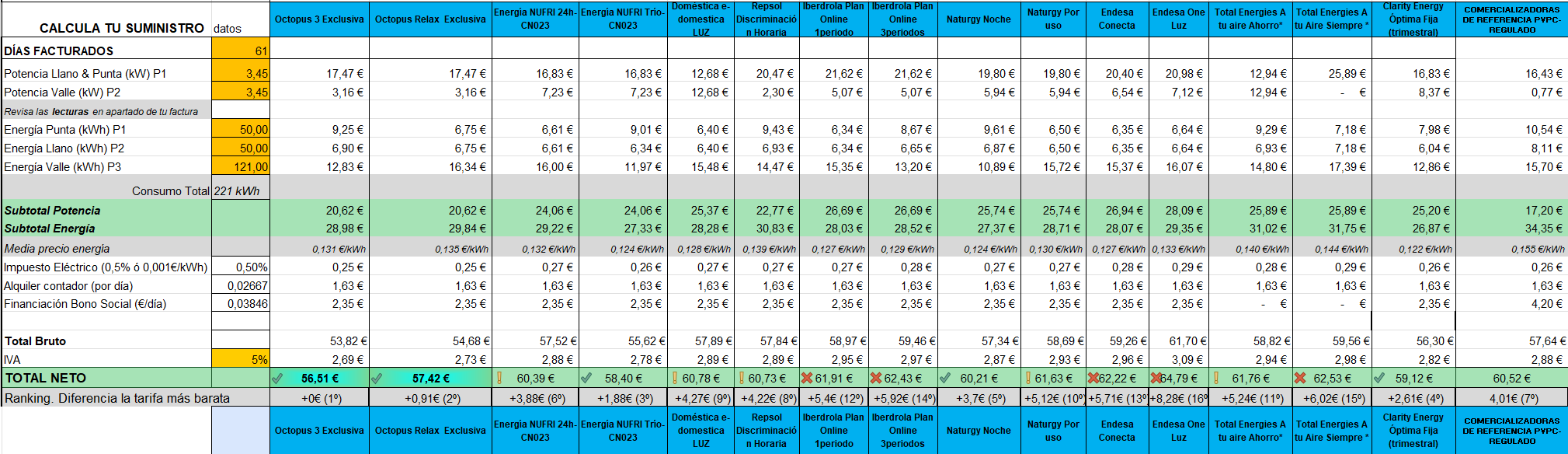Click the Total Bruto row label
Viewport: 1568px width, 454px height.
tap(35, 340)
